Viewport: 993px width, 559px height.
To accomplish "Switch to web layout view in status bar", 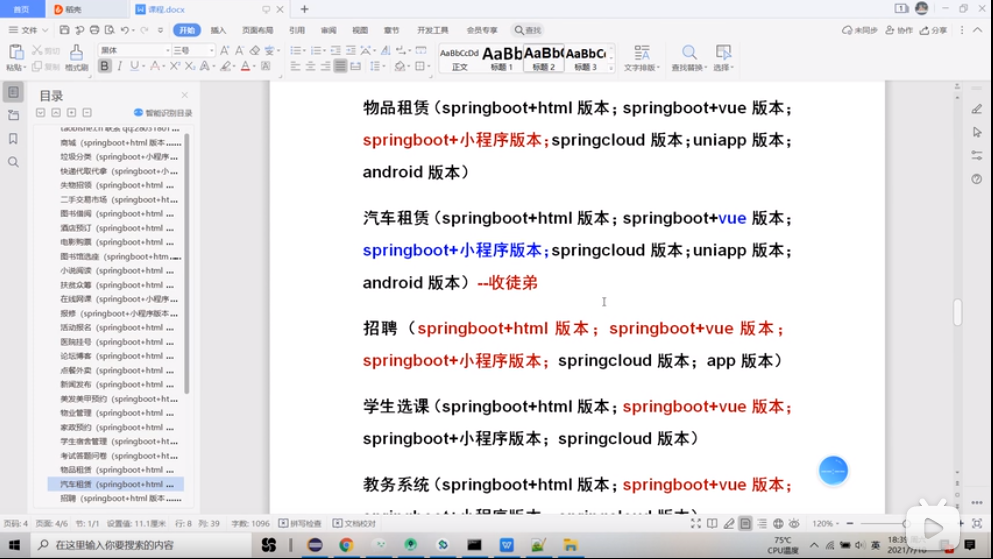I will pyautogui.click(x=778, y=523).
